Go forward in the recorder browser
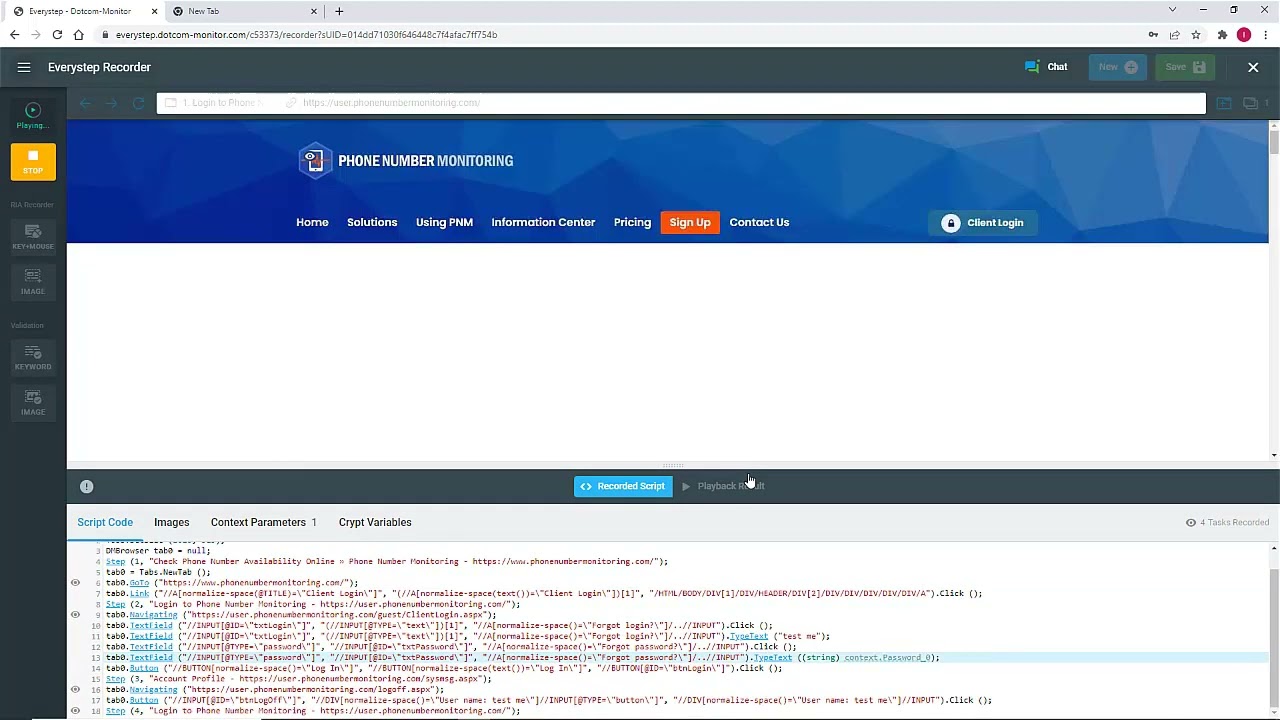 coord(111,103)
